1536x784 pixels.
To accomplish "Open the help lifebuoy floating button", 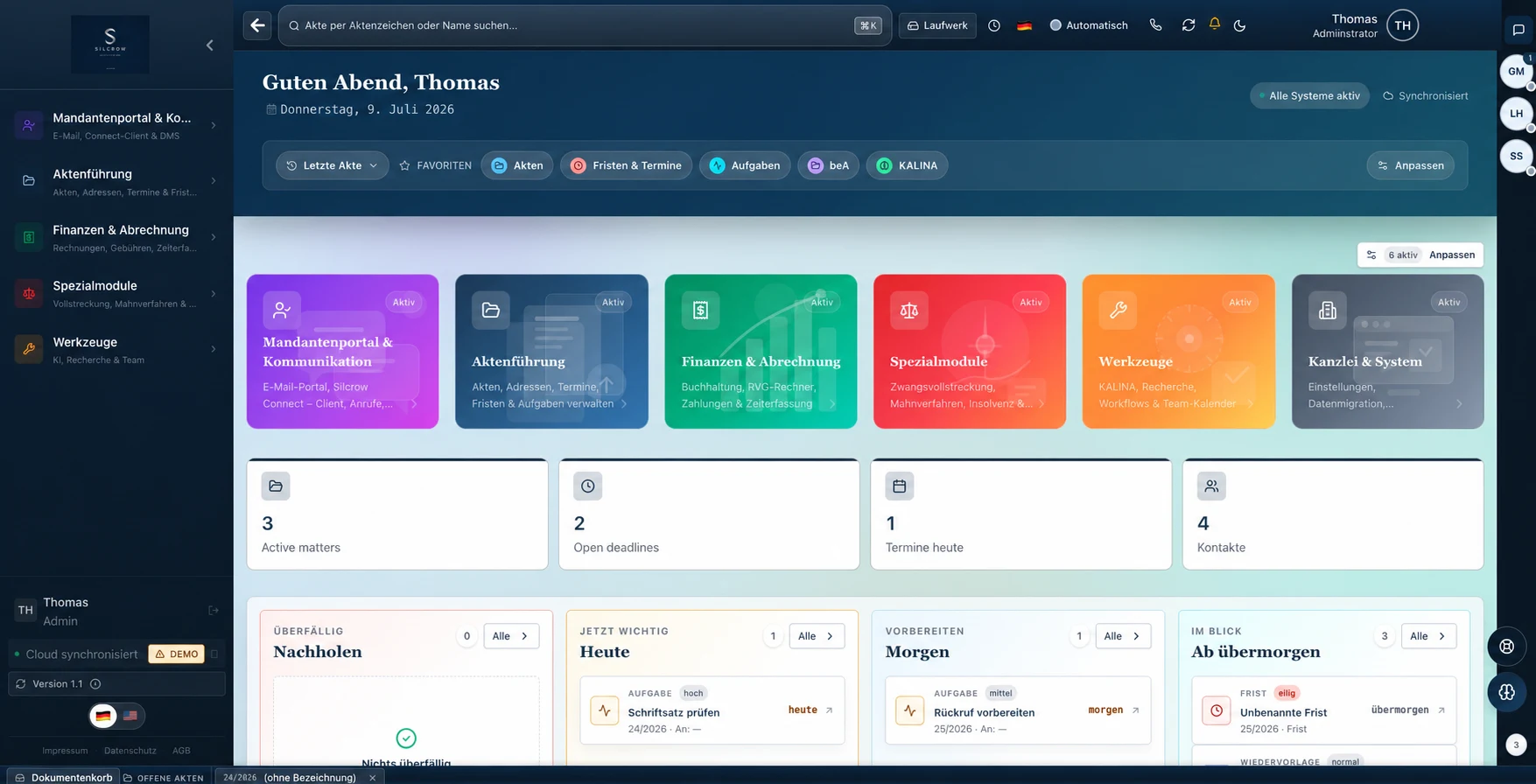I will tap(1506, 647).
